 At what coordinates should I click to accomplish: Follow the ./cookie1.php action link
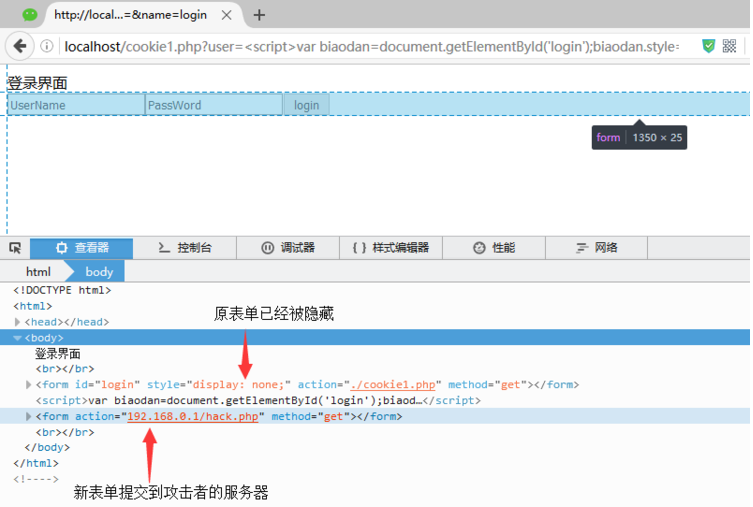[x=393, y=385]
